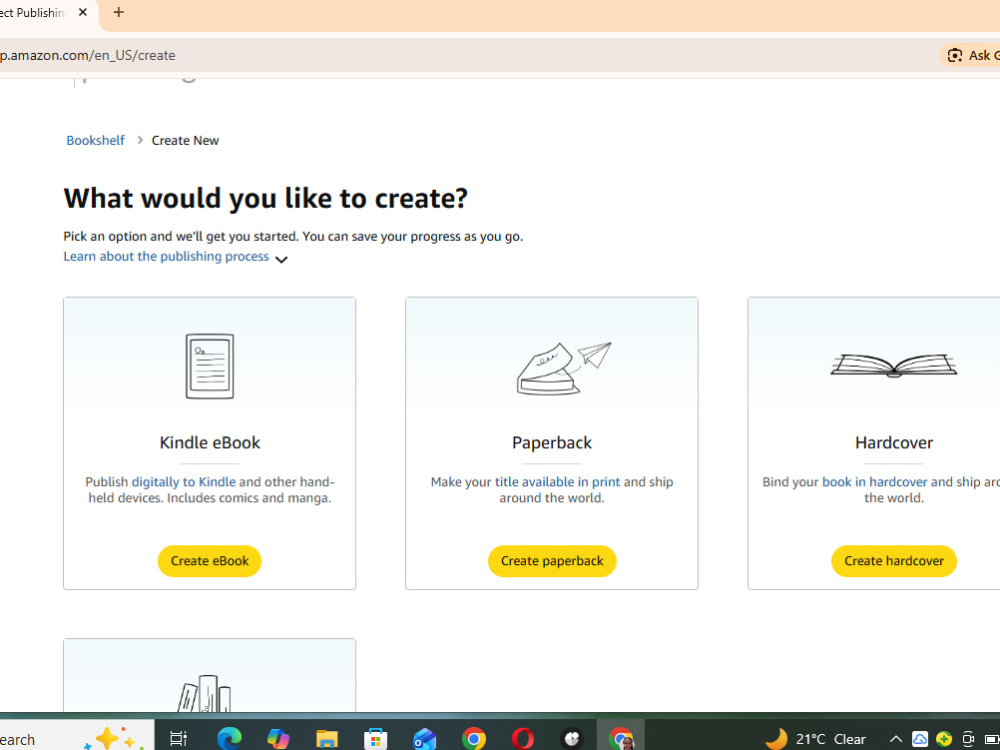Image resolution: width=1000 pixels, height=750 pixels.
Task: Click the Kindle eBook reader illustration
Action: [210, 366]
